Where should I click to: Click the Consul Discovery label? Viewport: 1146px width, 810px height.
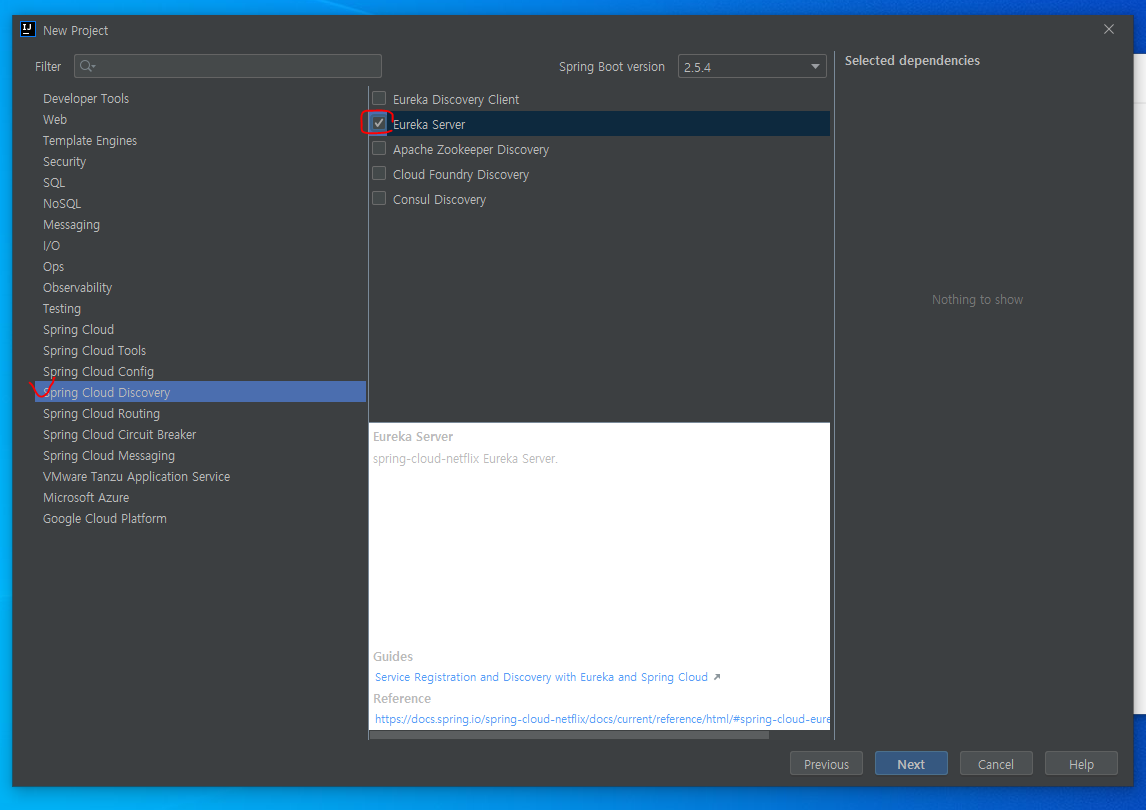[x=439, y=200]
